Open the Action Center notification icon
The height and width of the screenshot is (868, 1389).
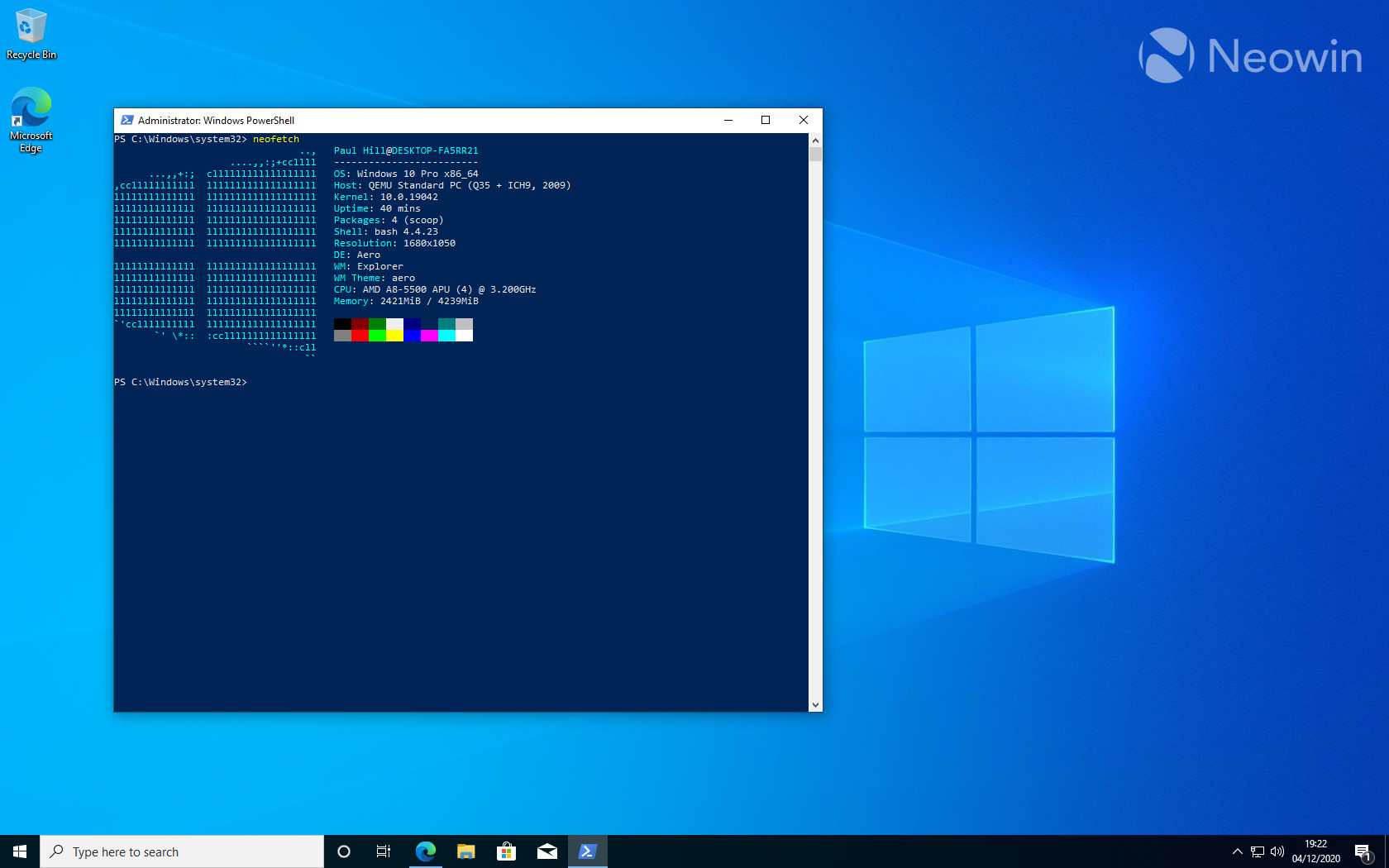tap(1365, 851)
